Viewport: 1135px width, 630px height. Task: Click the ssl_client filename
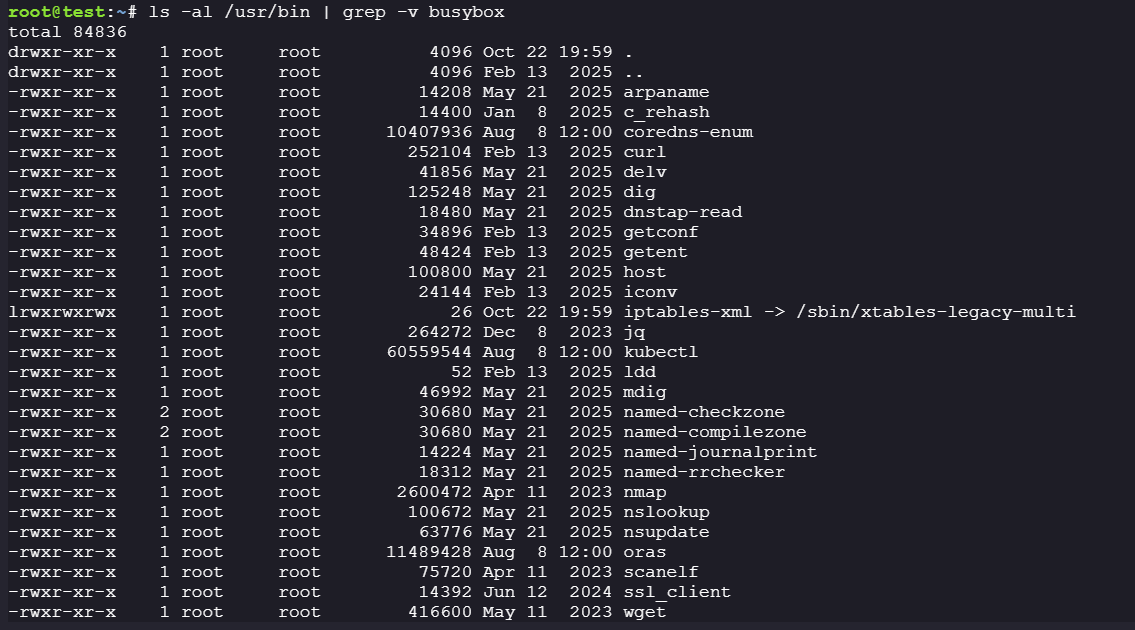tap(676, 592)
